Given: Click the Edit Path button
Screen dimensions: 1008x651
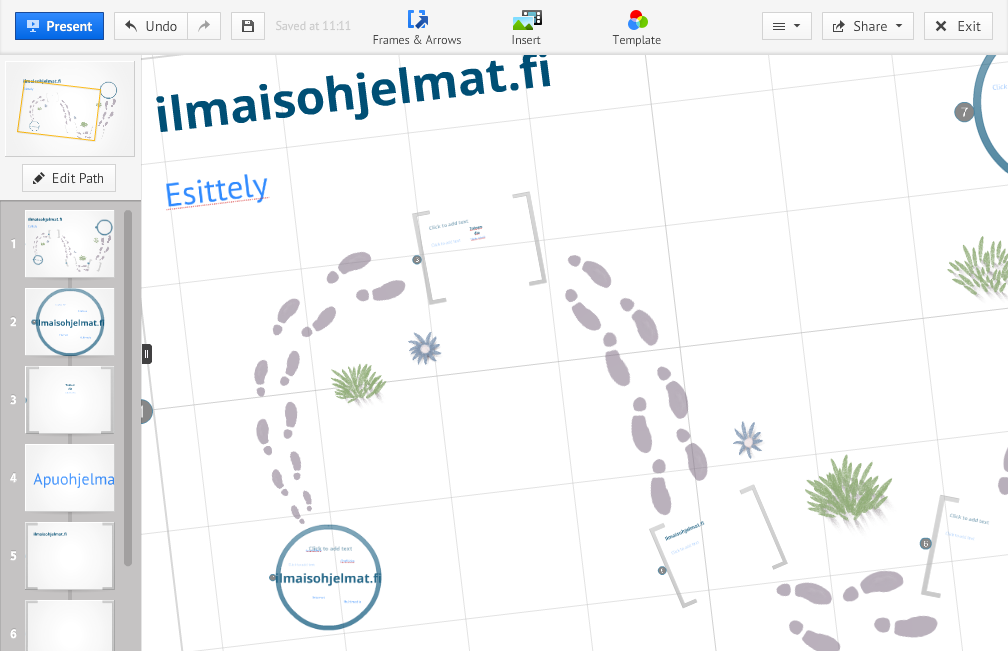Looking at the screenshot, I should pos(69,178).
